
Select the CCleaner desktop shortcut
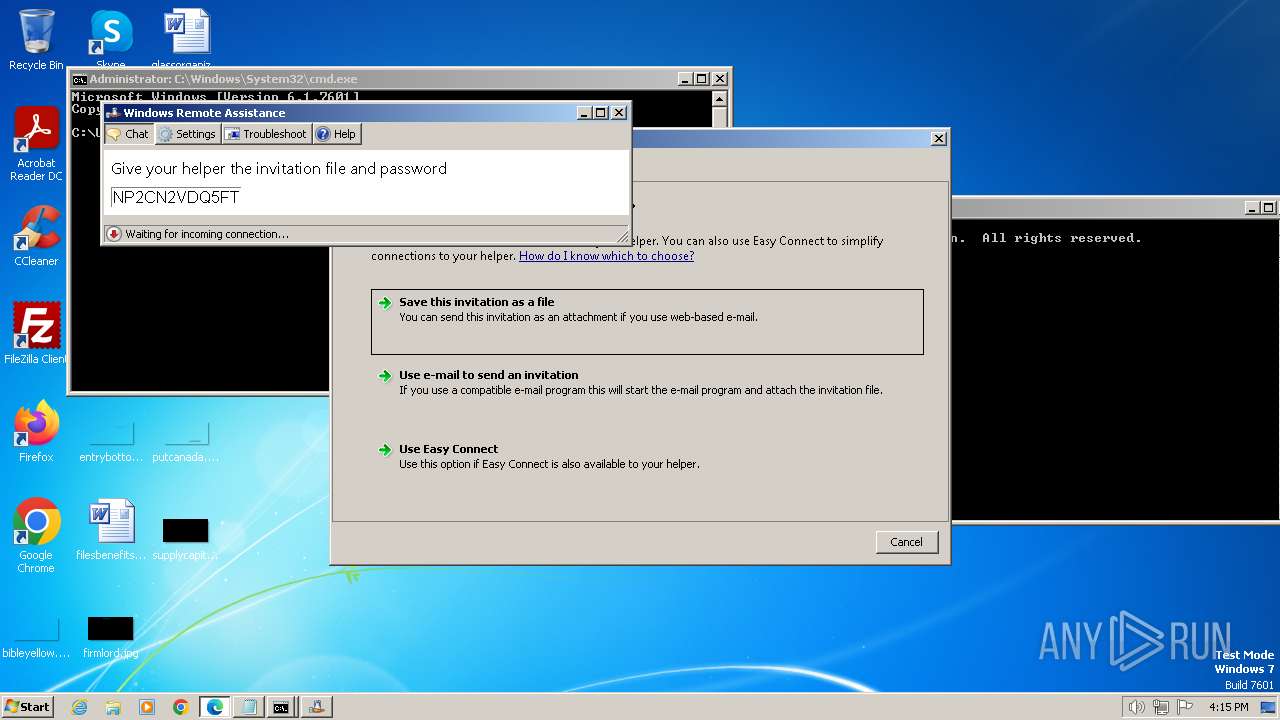[x=36, y=237]
